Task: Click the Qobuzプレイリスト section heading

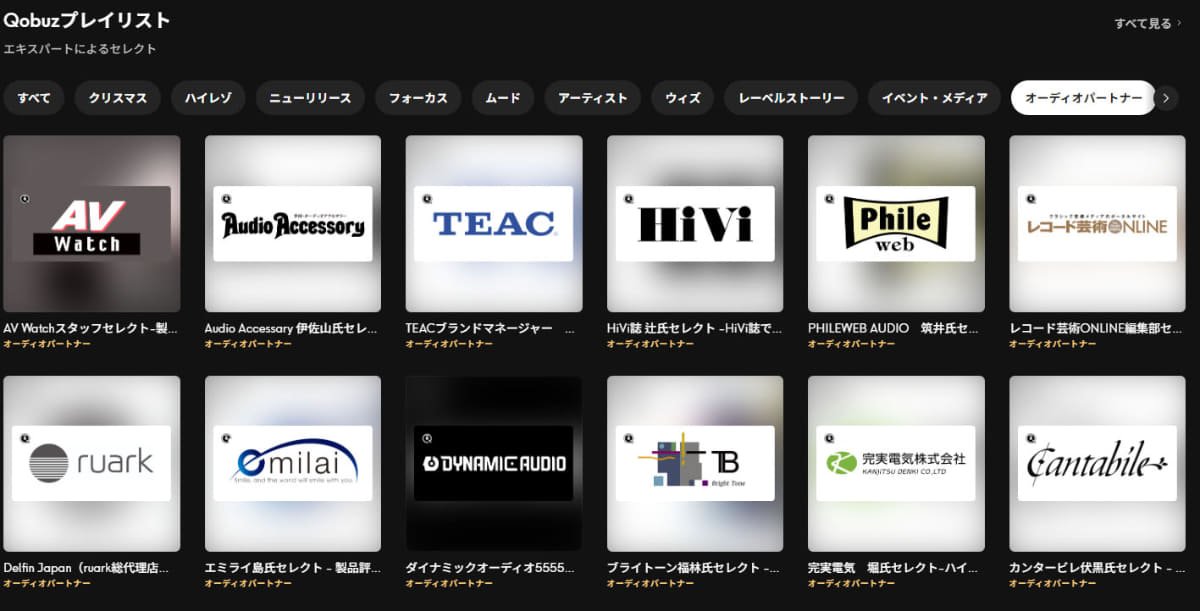Action: 87,20
